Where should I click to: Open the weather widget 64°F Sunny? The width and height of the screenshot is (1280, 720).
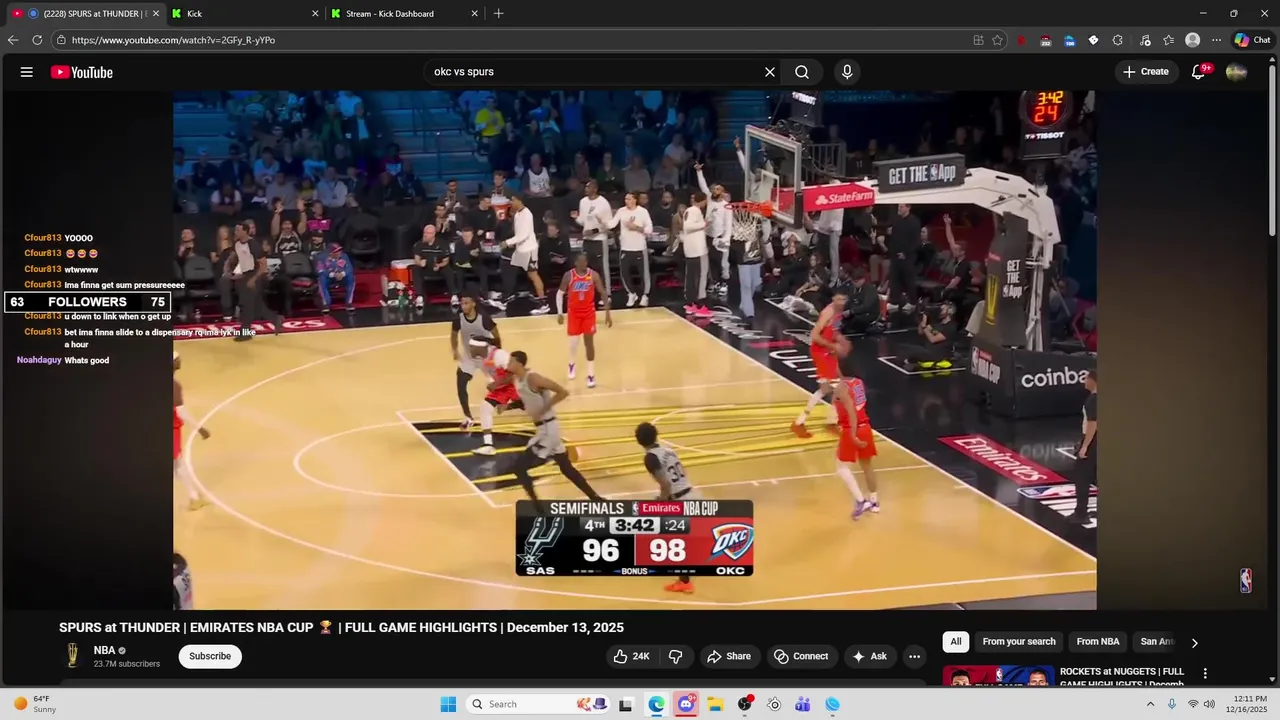click(36, 704)
